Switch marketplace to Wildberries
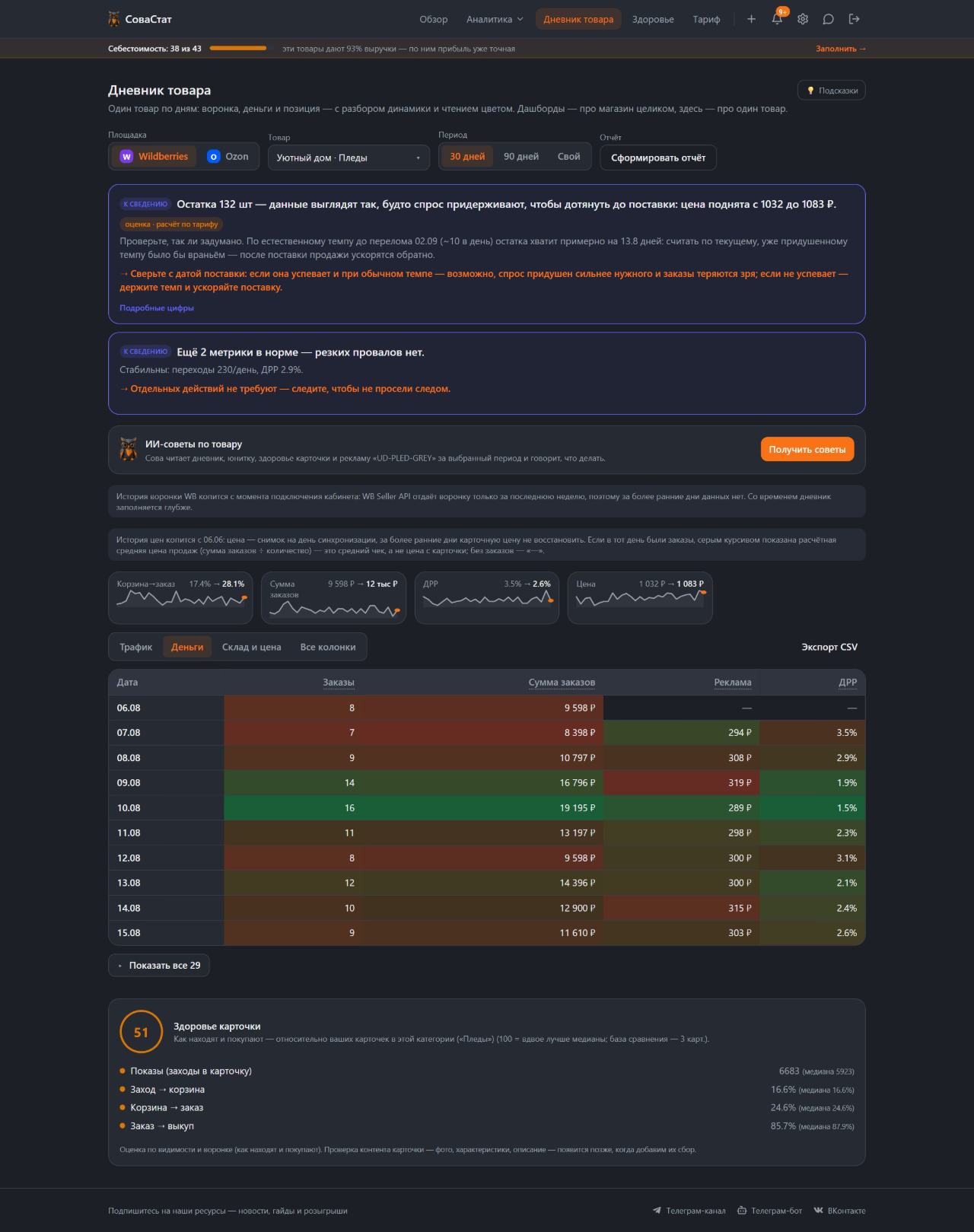Viewport: 974px width, 1232px height. [154, 157]
